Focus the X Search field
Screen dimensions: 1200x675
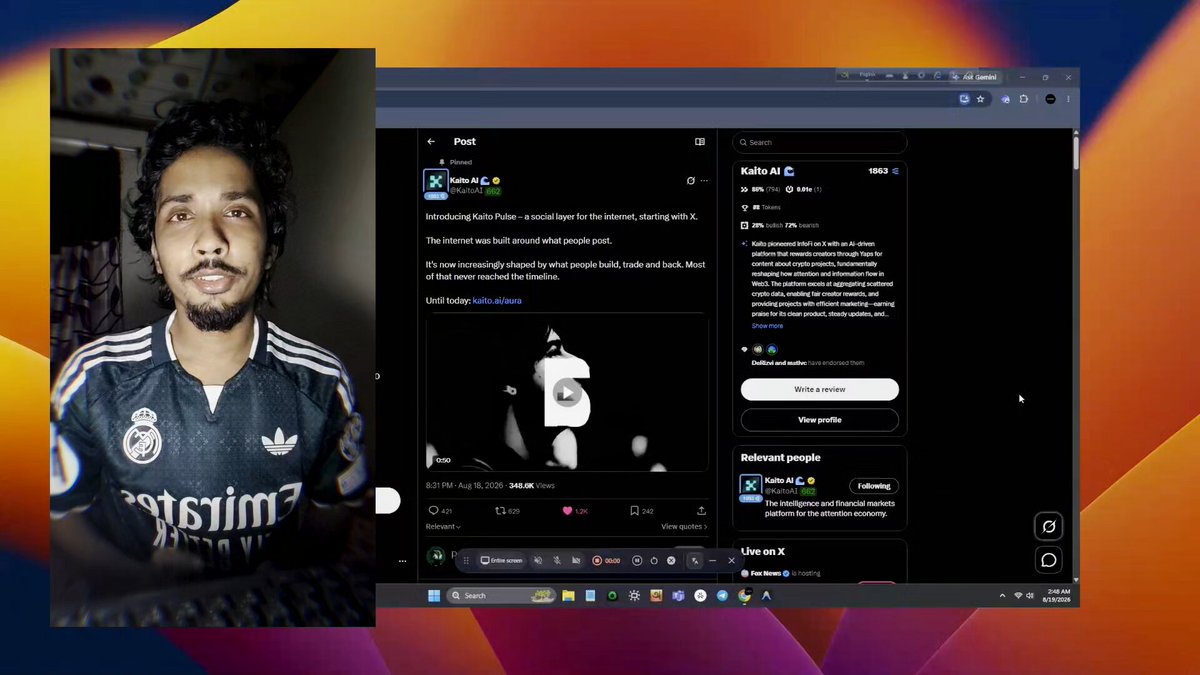tap(819, 142)
